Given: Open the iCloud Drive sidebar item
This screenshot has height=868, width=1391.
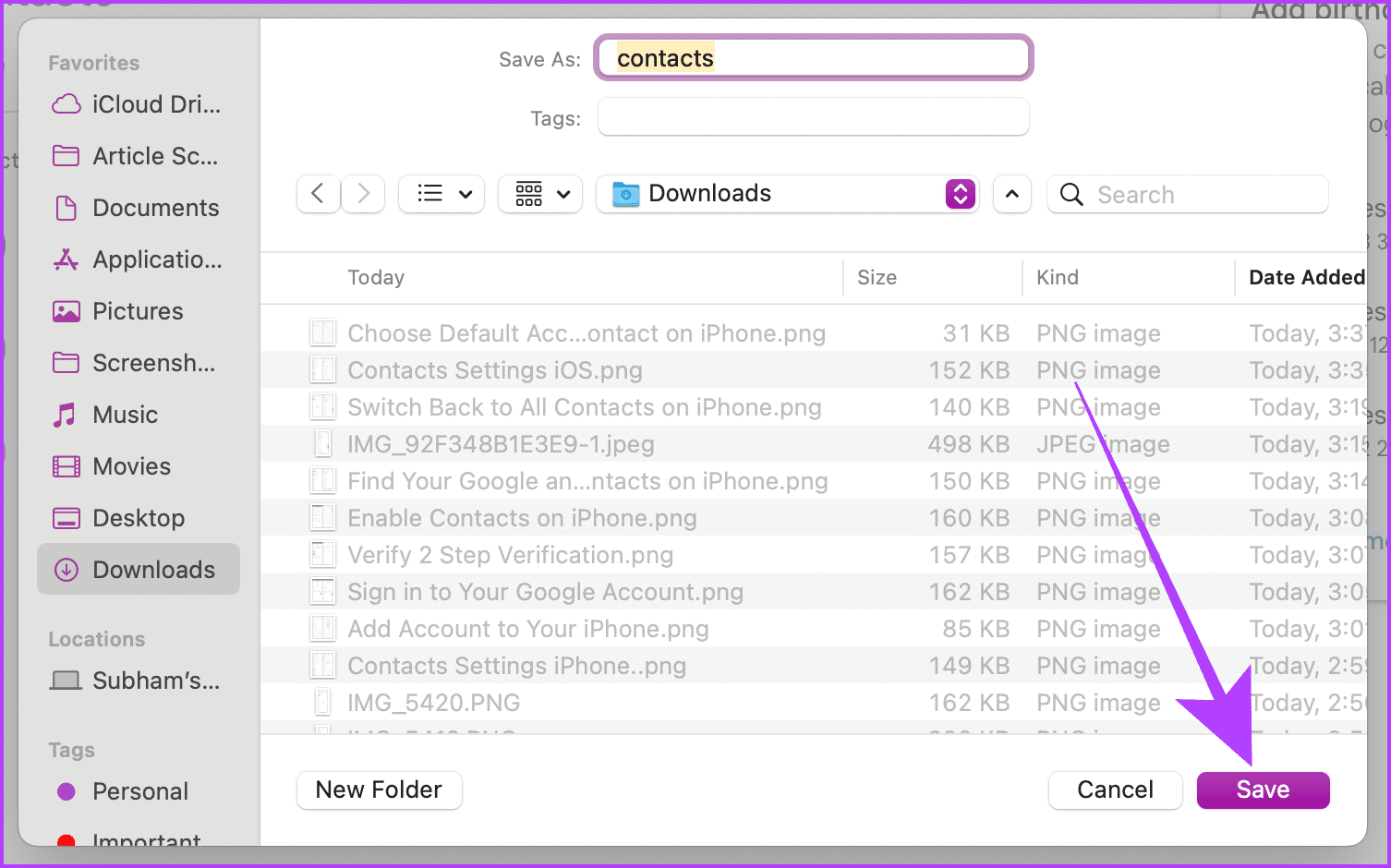Looking at the screenshot, I should click(139, 104).
